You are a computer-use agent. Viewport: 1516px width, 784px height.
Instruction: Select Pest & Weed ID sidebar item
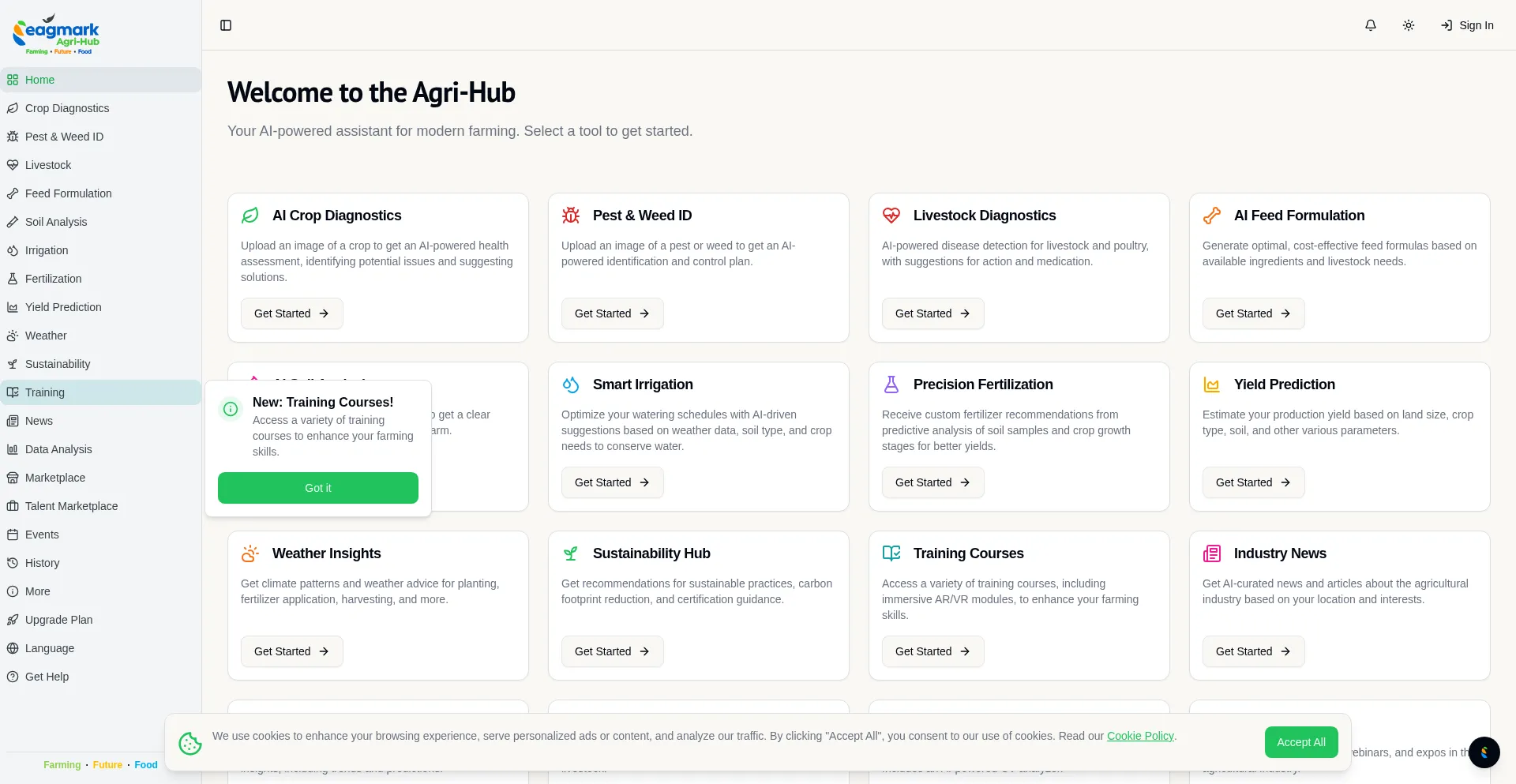(x=64, y=137)
